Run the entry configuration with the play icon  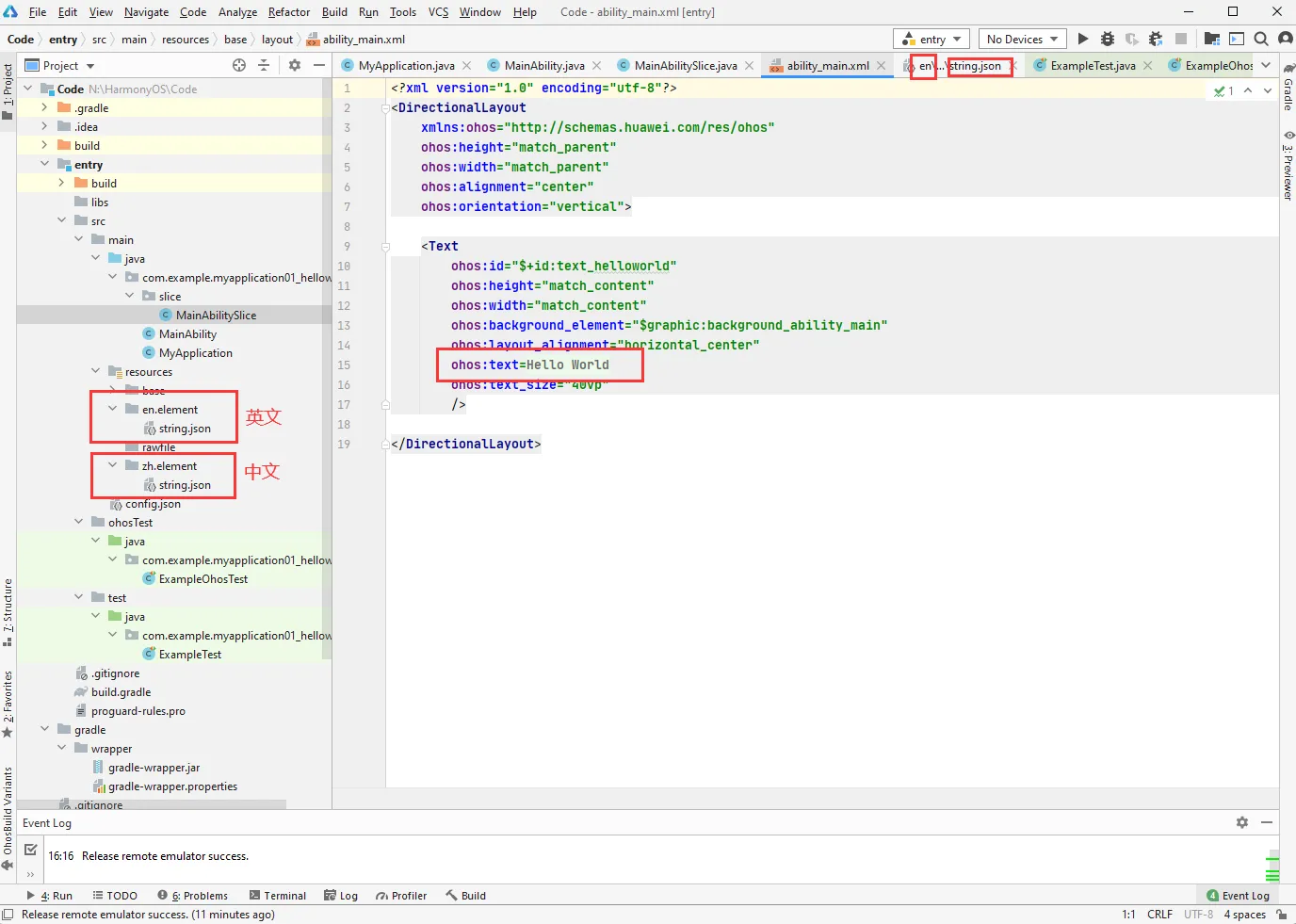pos(1083,39)
